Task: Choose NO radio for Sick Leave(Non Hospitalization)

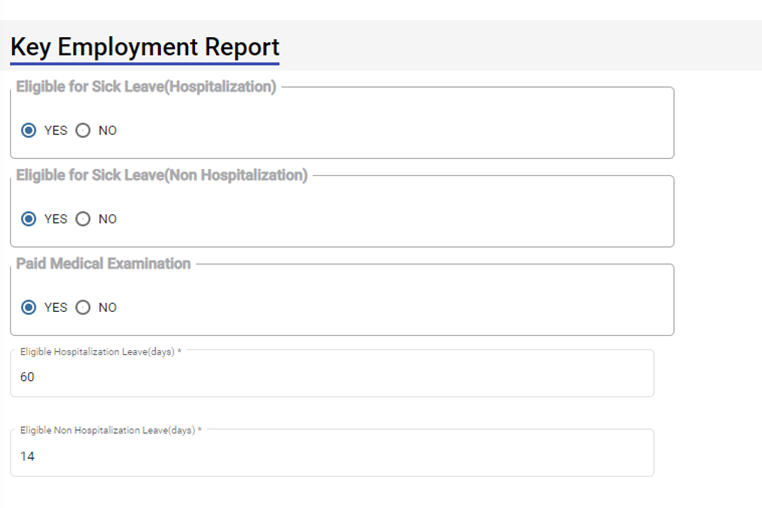Action: [83, 219]
